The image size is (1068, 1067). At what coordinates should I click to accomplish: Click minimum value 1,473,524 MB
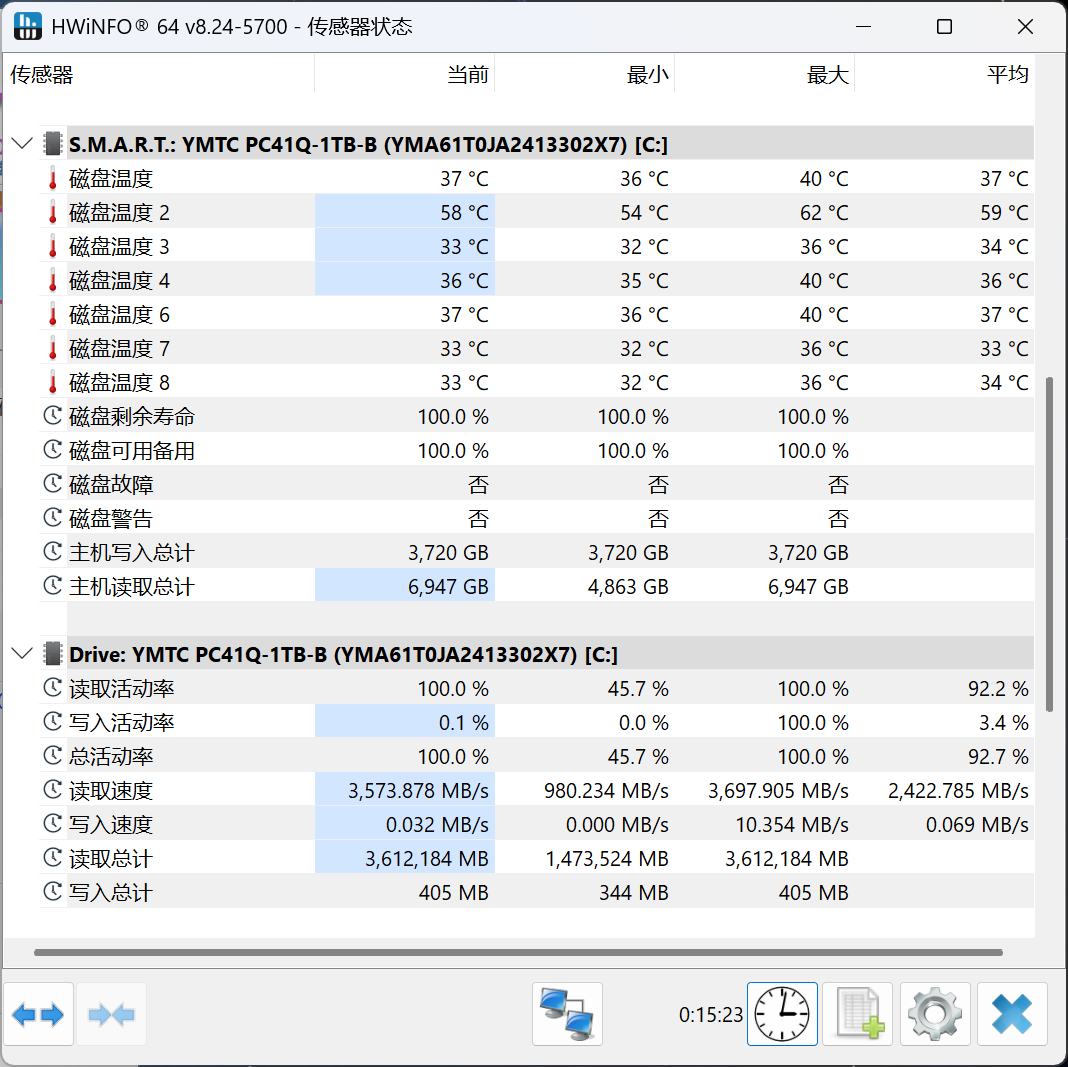(x=607, y=859)
